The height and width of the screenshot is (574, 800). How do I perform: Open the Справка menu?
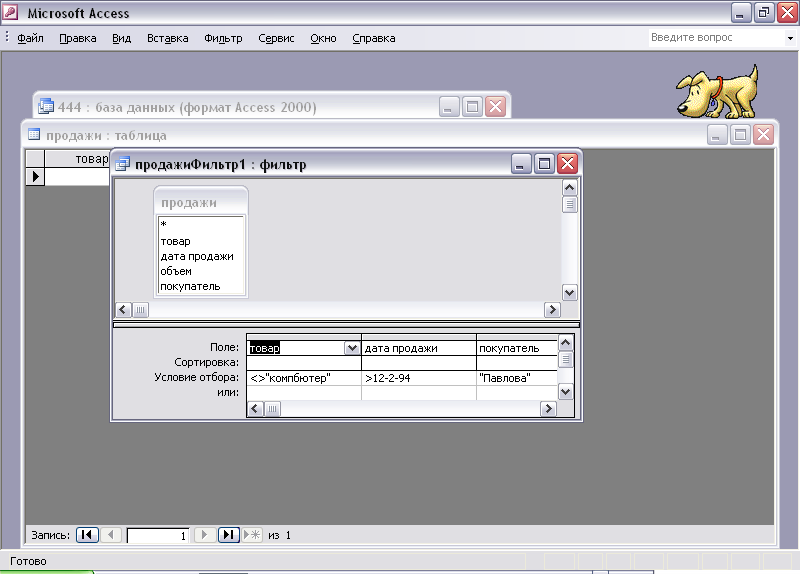point(373,38)
